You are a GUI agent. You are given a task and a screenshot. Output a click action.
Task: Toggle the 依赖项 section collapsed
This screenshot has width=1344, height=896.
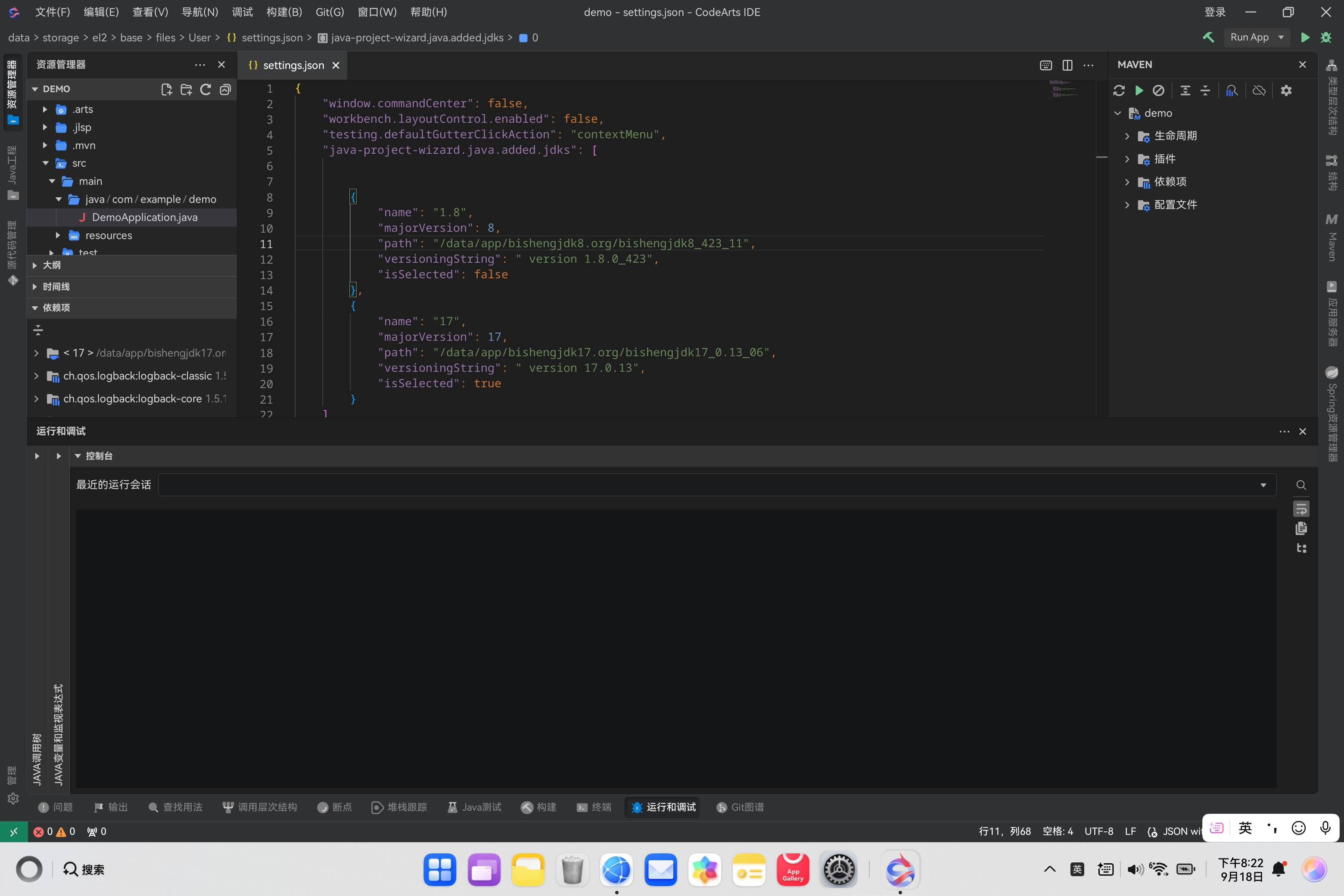(56, 308)
